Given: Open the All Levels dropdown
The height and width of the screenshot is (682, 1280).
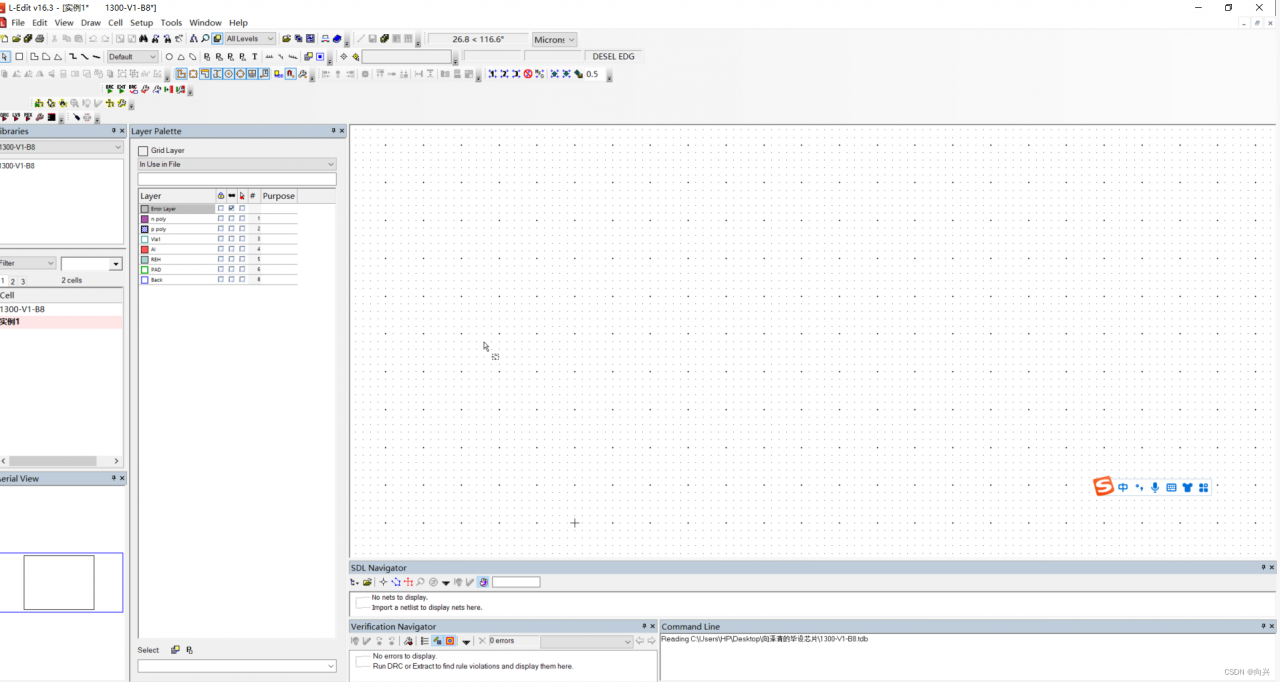Looking at the screenshot, I should [250, 39].
